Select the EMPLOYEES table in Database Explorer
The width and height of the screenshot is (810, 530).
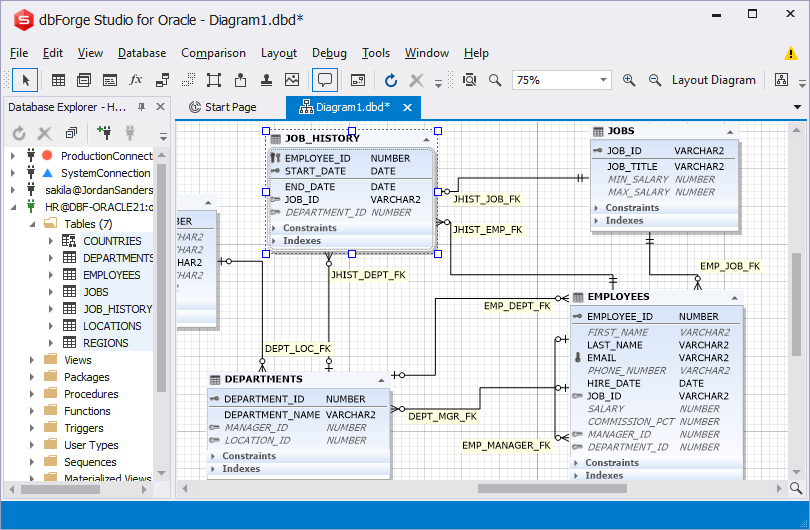point(111,275)
